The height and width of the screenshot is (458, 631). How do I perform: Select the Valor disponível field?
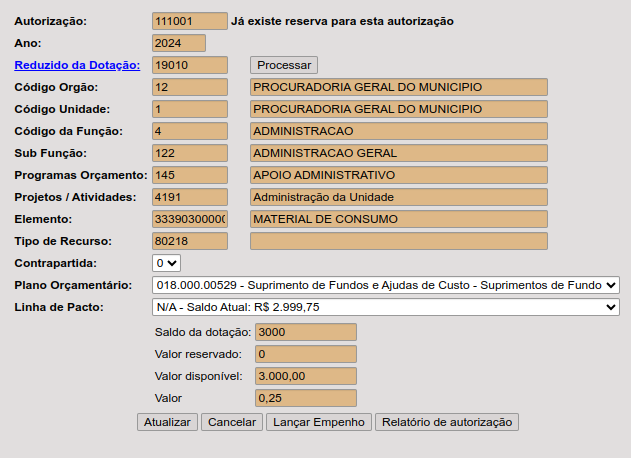[x=306, y=376]
